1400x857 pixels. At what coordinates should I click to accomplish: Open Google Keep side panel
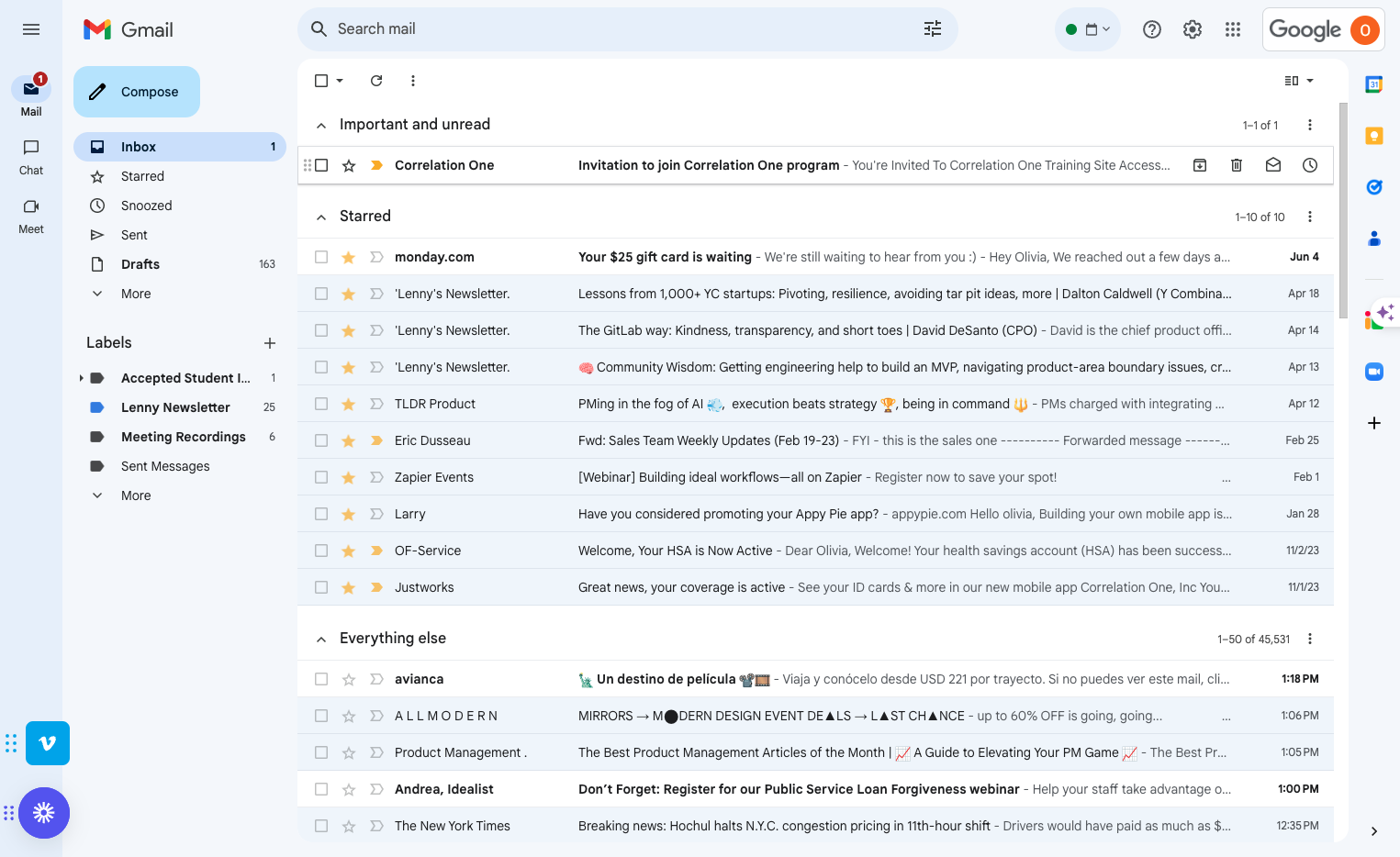(x=1374, y=136)
